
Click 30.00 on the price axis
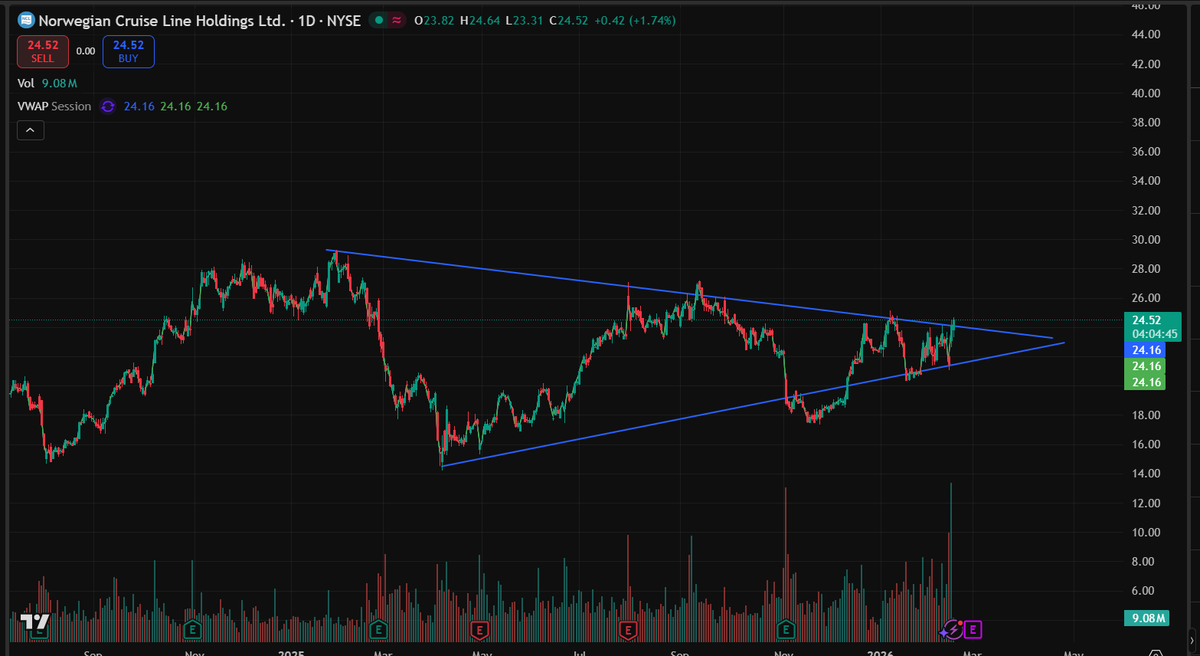point(1145,240)
